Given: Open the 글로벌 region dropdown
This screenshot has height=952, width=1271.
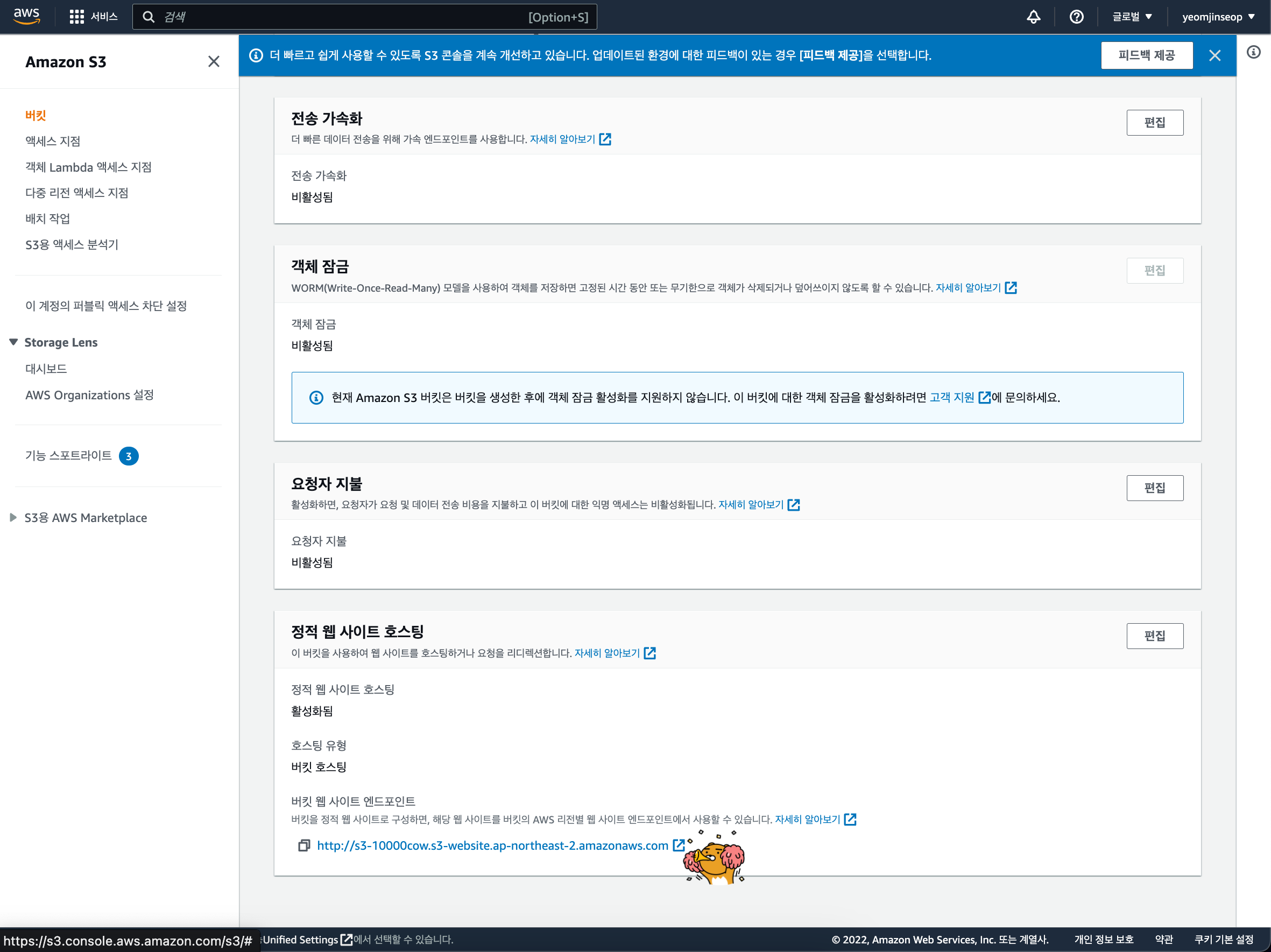Looking at the screenshot, I should pyautogui.click(x=1132, y=17).
